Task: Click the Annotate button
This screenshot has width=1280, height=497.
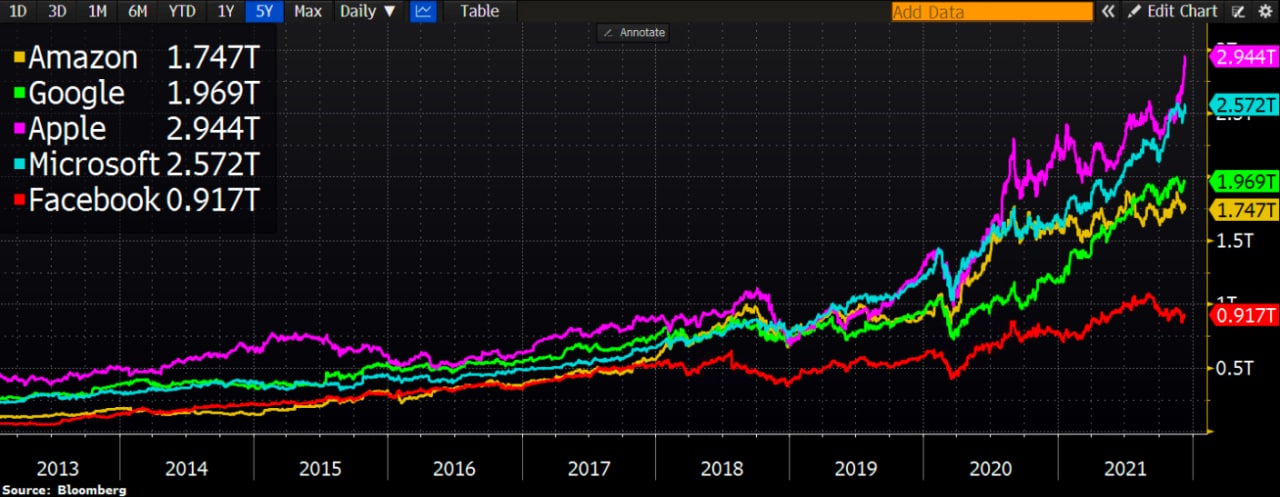Action: 633,33
